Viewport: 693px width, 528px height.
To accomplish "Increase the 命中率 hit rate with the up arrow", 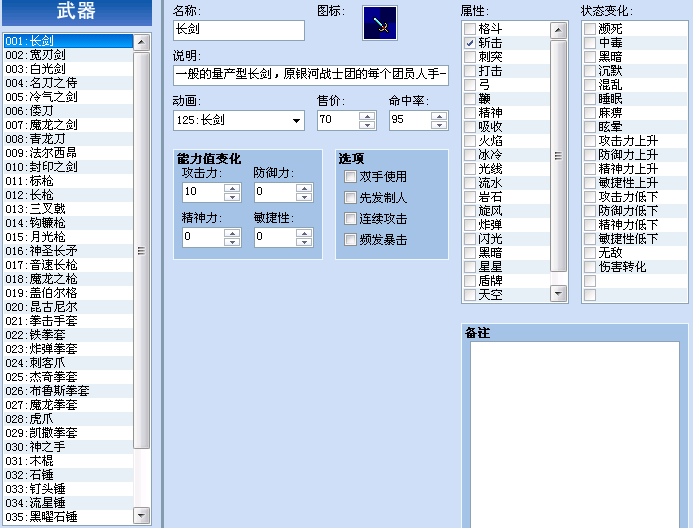I will coord(439,116).
